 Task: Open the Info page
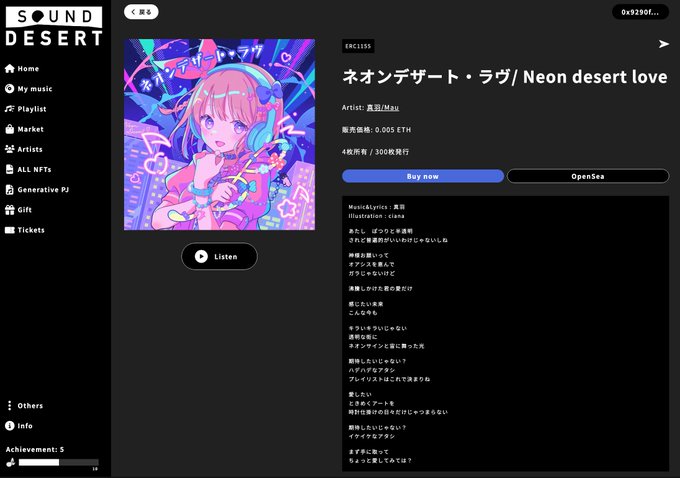[19, 426]
